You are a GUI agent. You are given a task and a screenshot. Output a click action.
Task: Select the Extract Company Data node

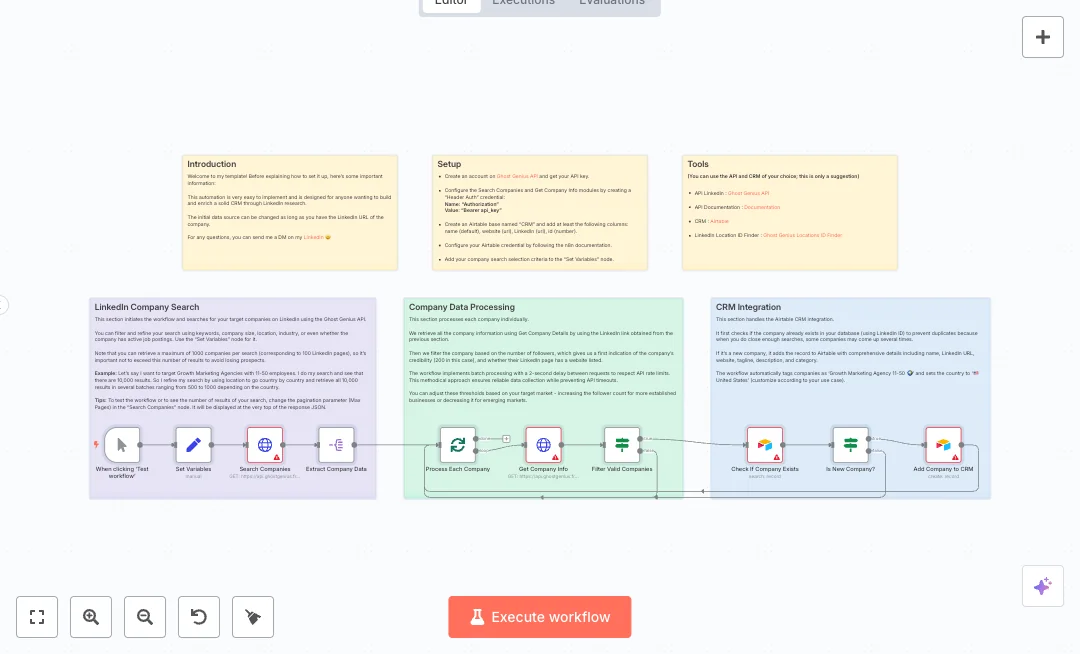(x=336, y=445)
